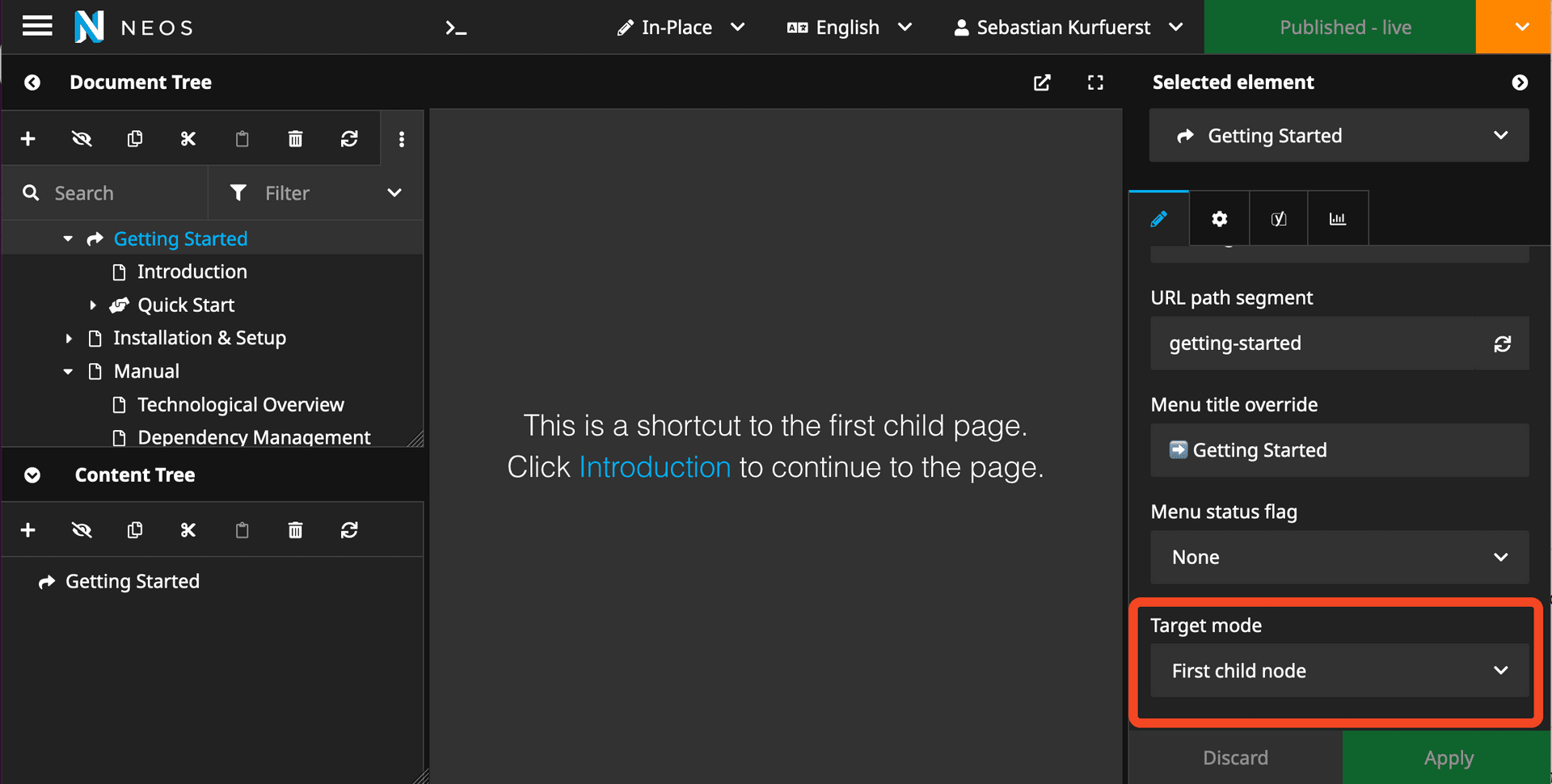Open the statistics chart inspector tab

(1337, 219)
